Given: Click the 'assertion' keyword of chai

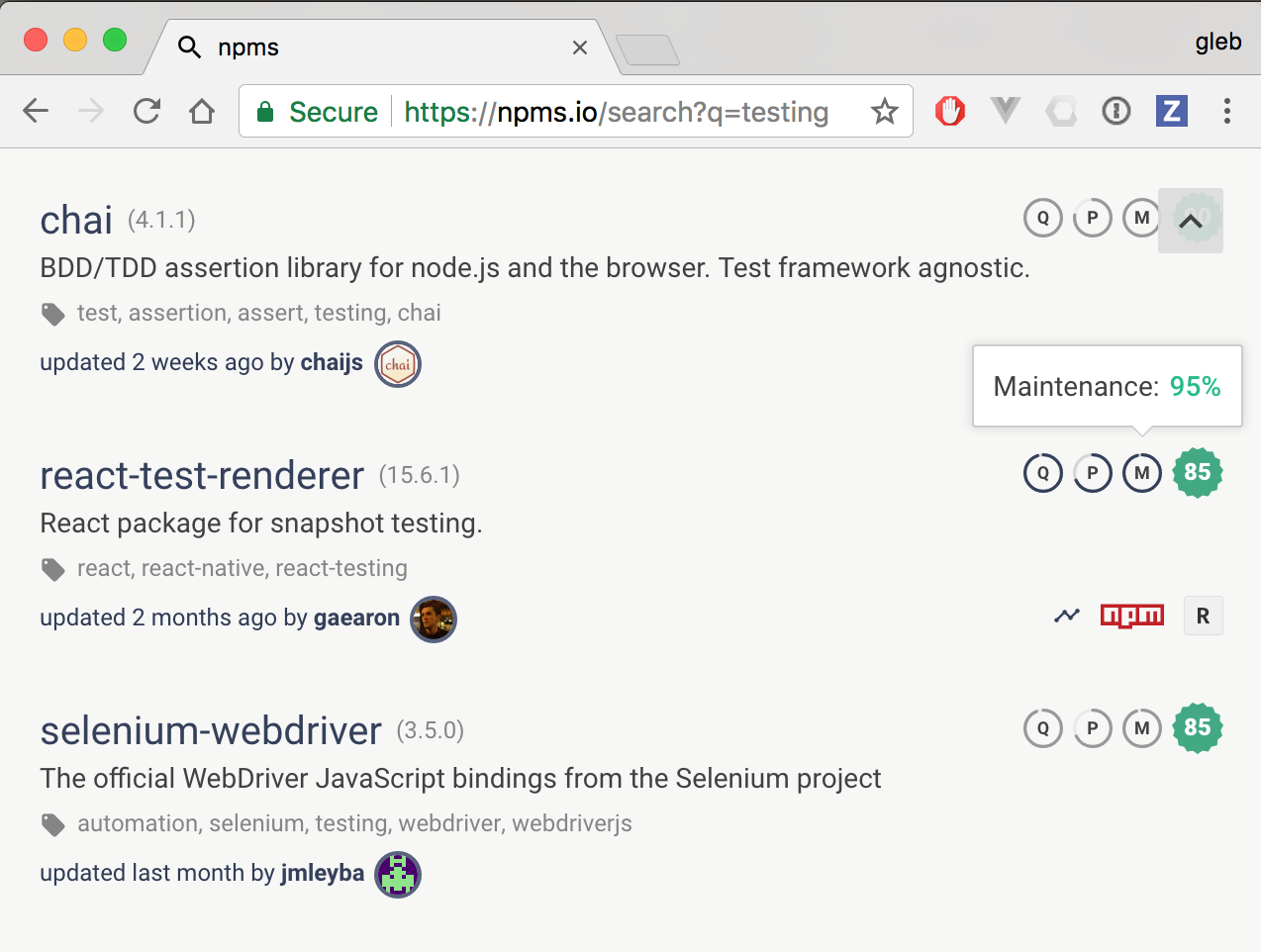Looking at the screenshot, I should pyautogui.click(x=178, y=313).
